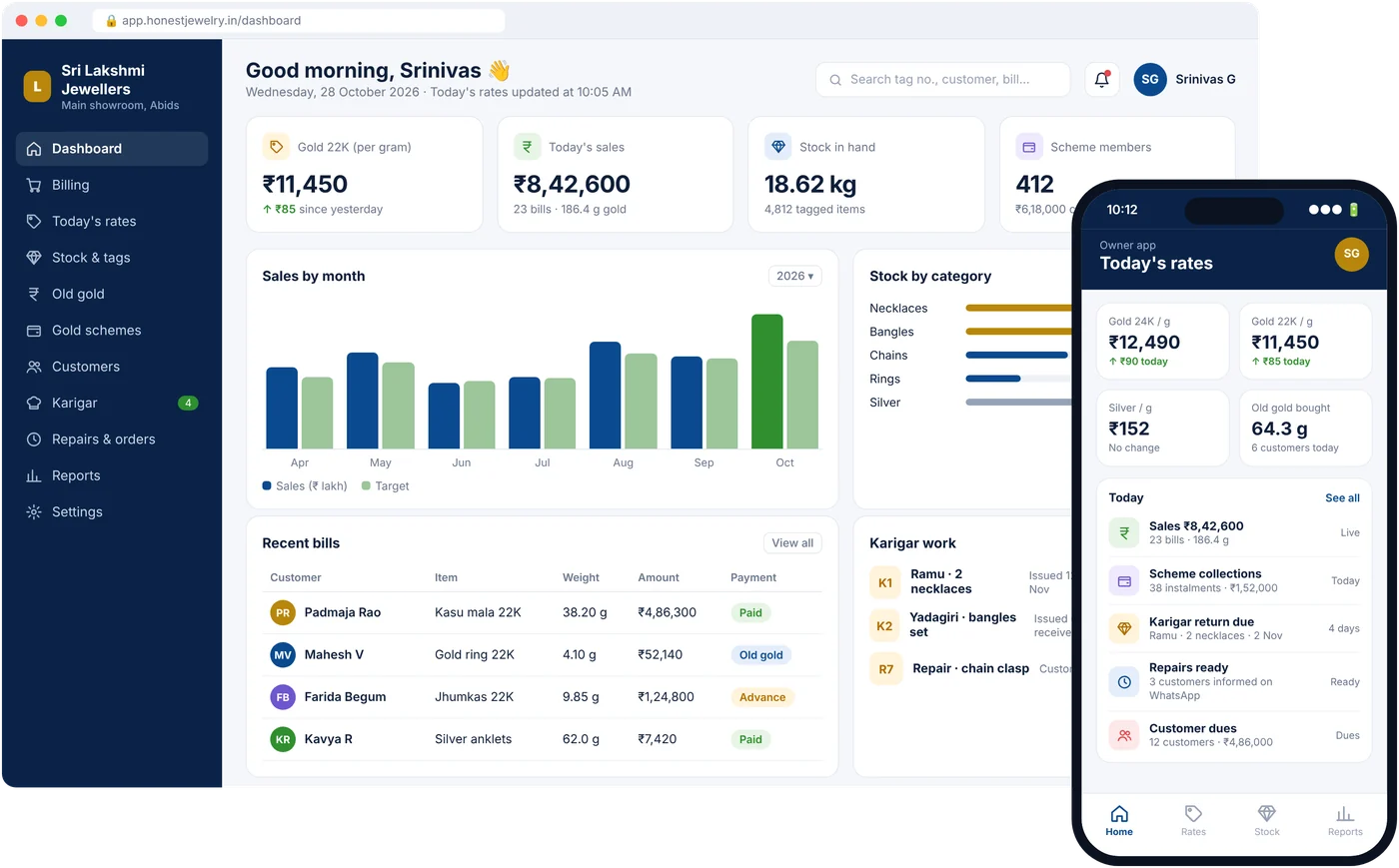Open Stock & tags in sidebar

click(x=112, y=258)
